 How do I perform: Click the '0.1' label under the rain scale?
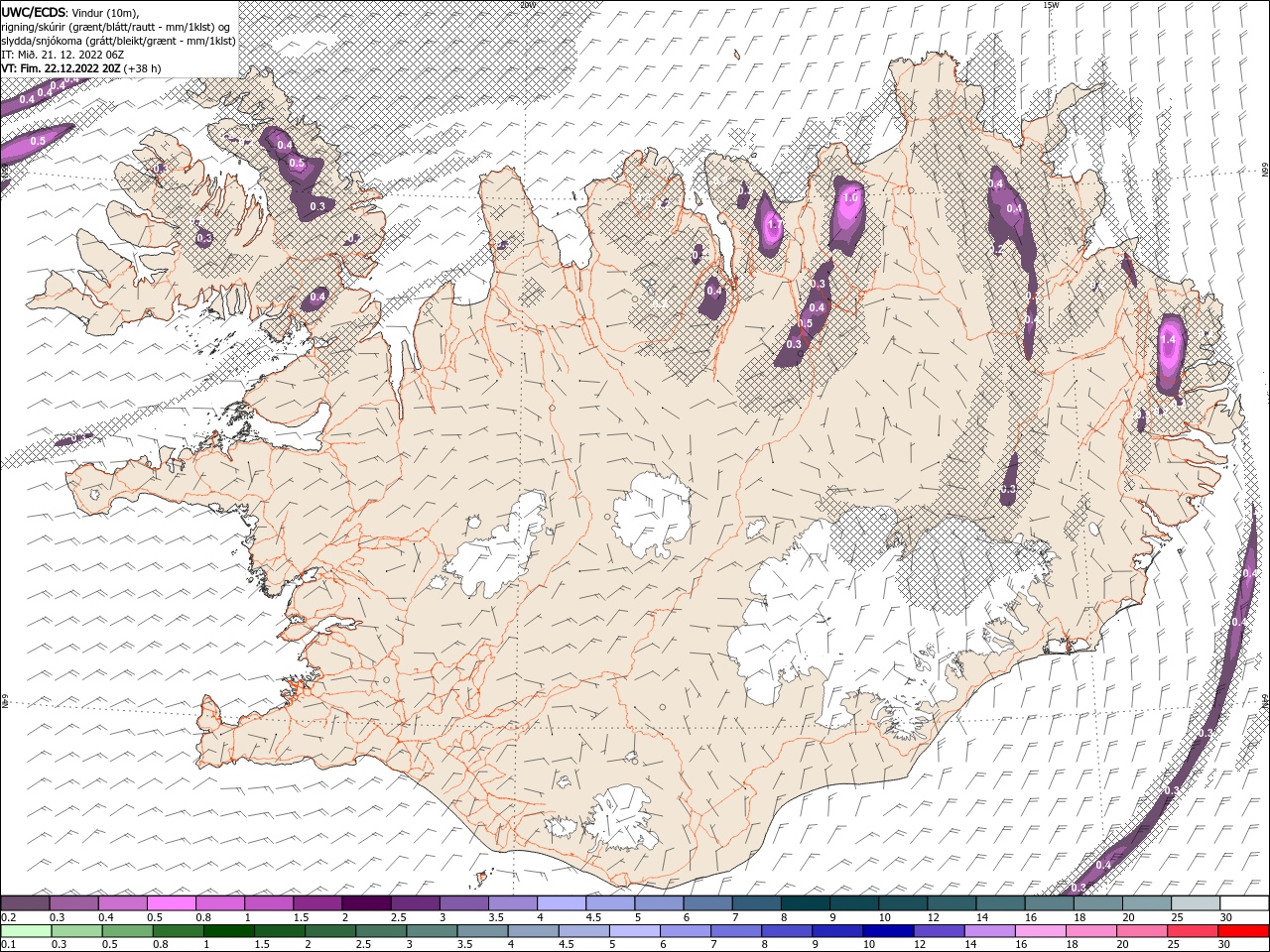[x=8, y=944]
